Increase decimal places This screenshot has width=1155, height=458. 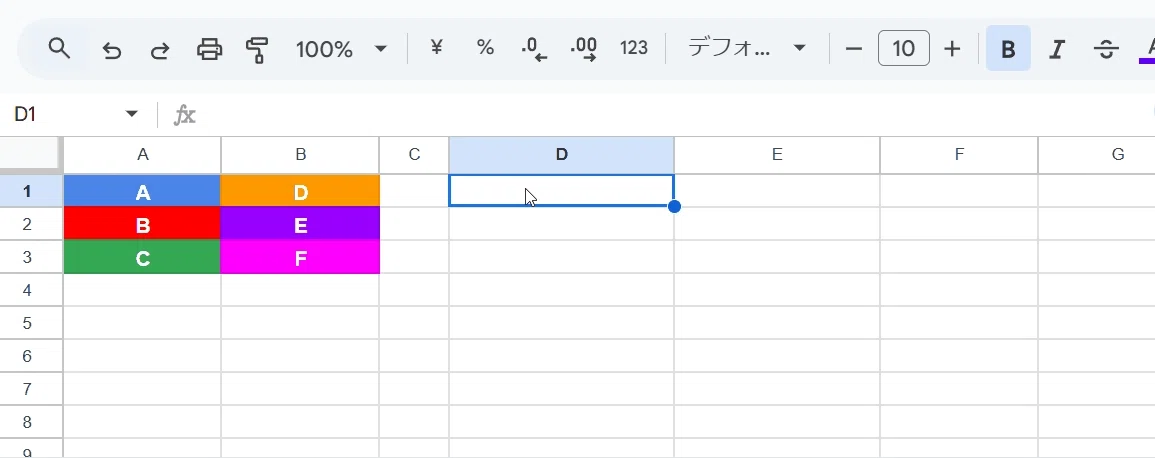tap(583, 49)
